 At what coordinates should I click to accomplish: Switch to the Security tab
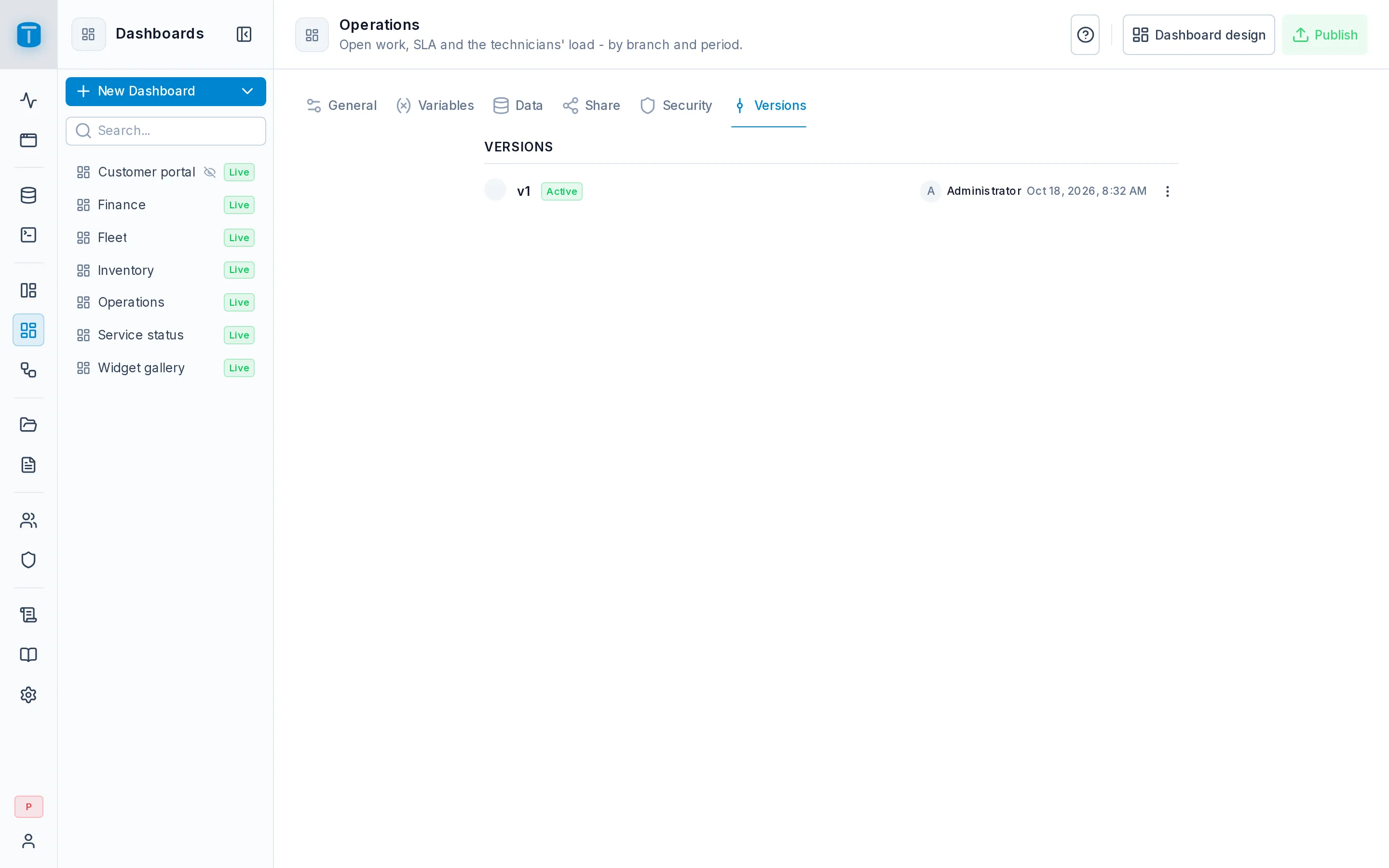pyautogui.click(x=676, y=106)
